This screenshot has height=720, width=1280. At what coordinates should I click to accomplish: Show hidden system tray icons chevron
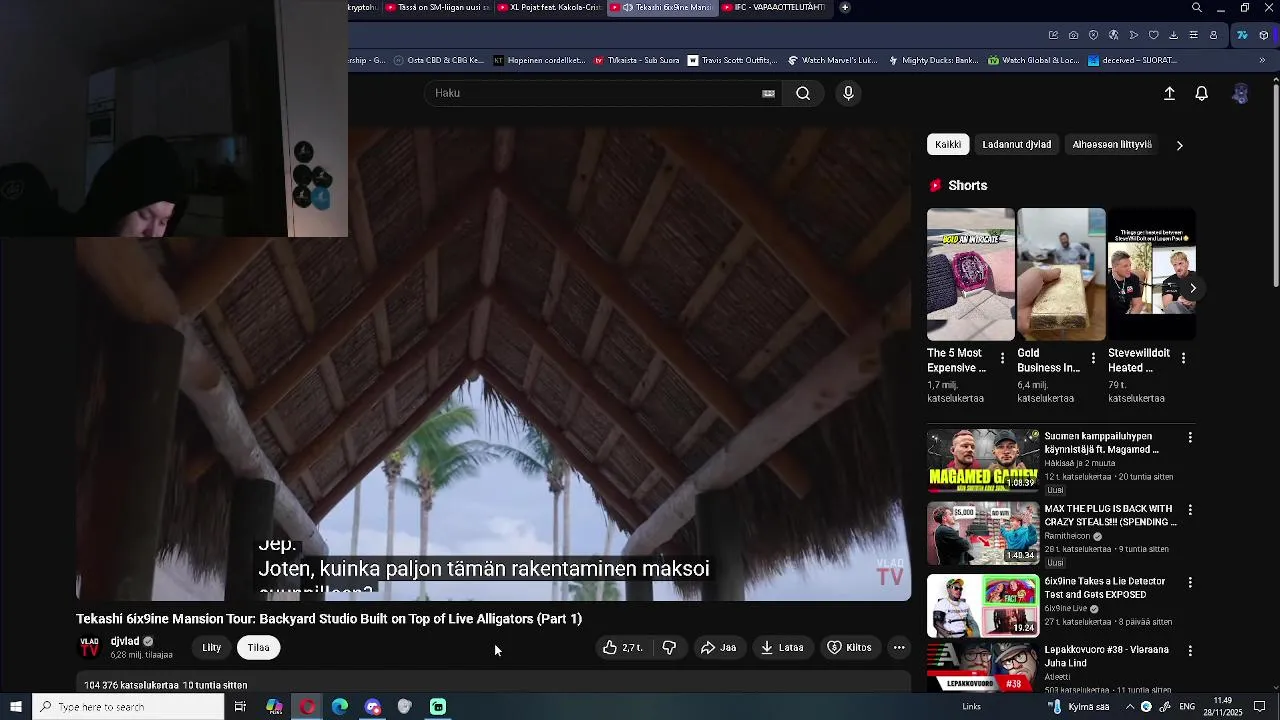click(1130, 707)
